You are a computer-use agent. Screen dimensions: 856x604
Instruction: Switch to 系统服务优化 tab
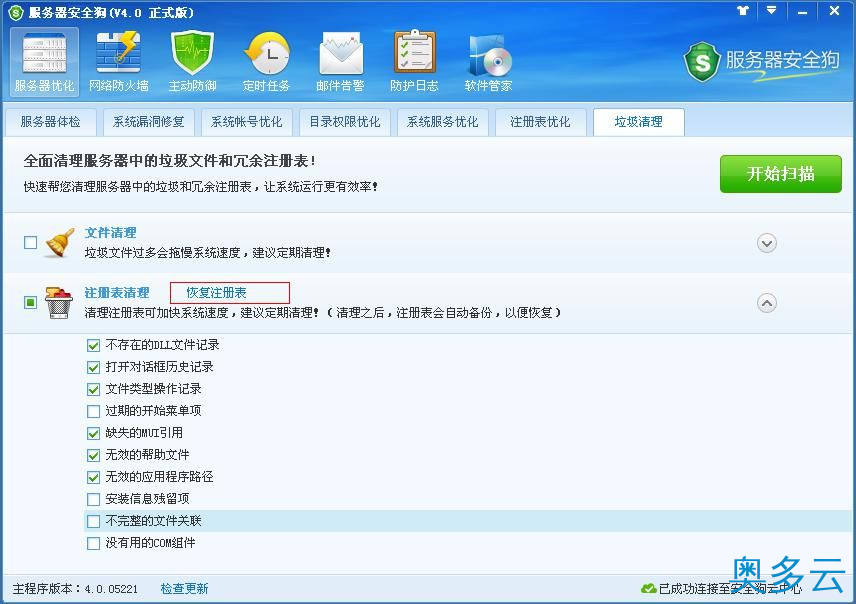(443, 122)
